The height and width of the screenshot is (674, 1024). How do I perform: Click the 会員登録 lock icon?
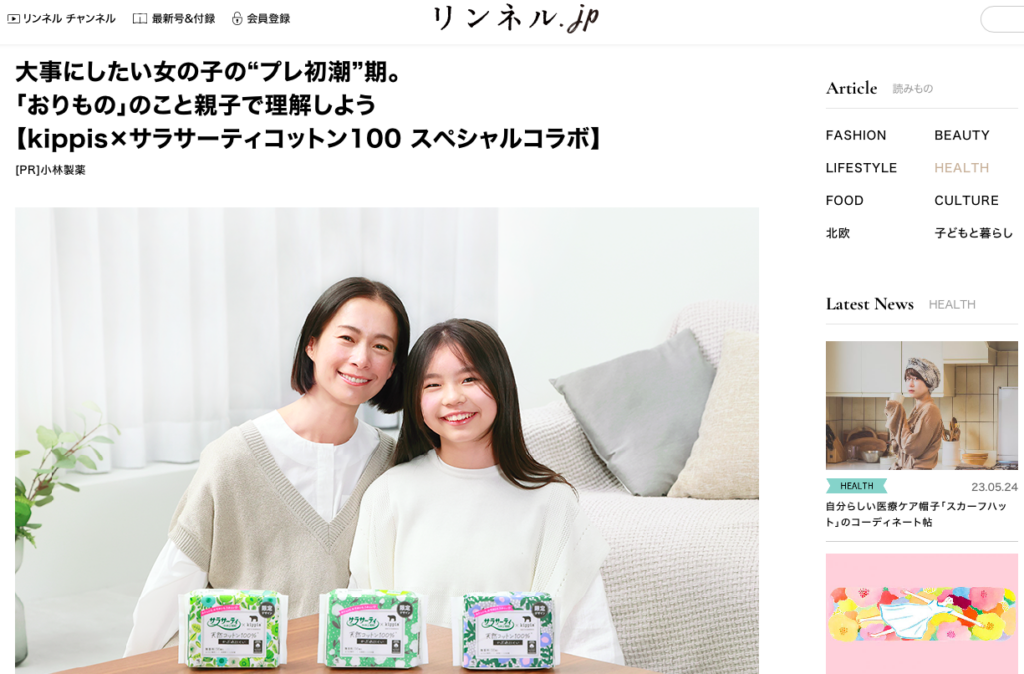click(x=237, y=19)
